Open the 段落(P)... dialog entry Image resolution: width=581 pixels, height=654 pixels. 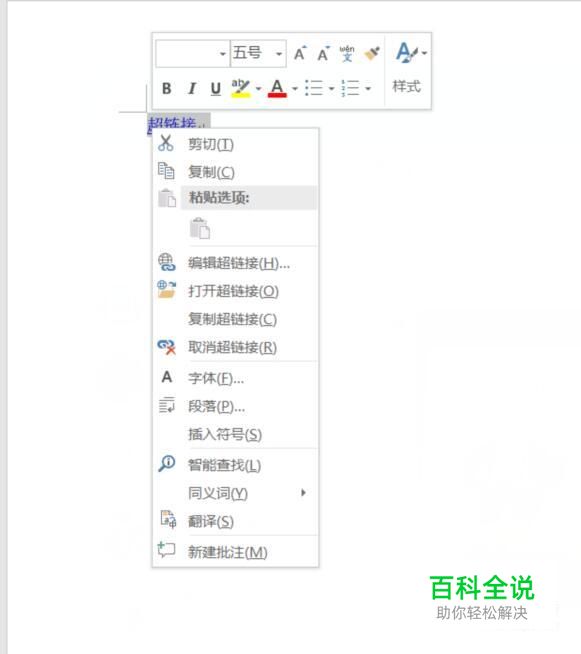(x=236, y=406)
